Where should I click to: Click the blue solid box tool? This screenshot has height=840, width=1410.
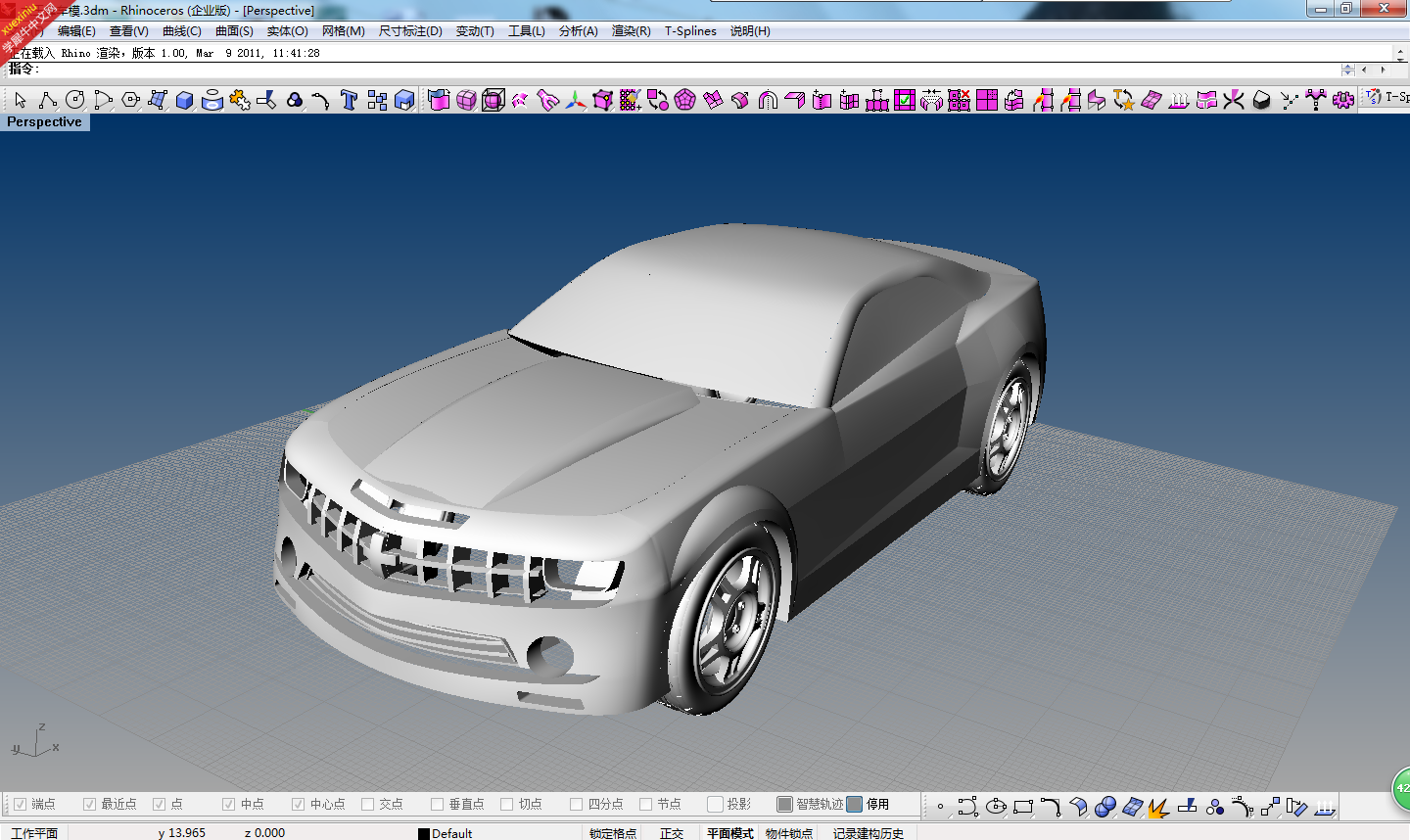tap(185, 100)
